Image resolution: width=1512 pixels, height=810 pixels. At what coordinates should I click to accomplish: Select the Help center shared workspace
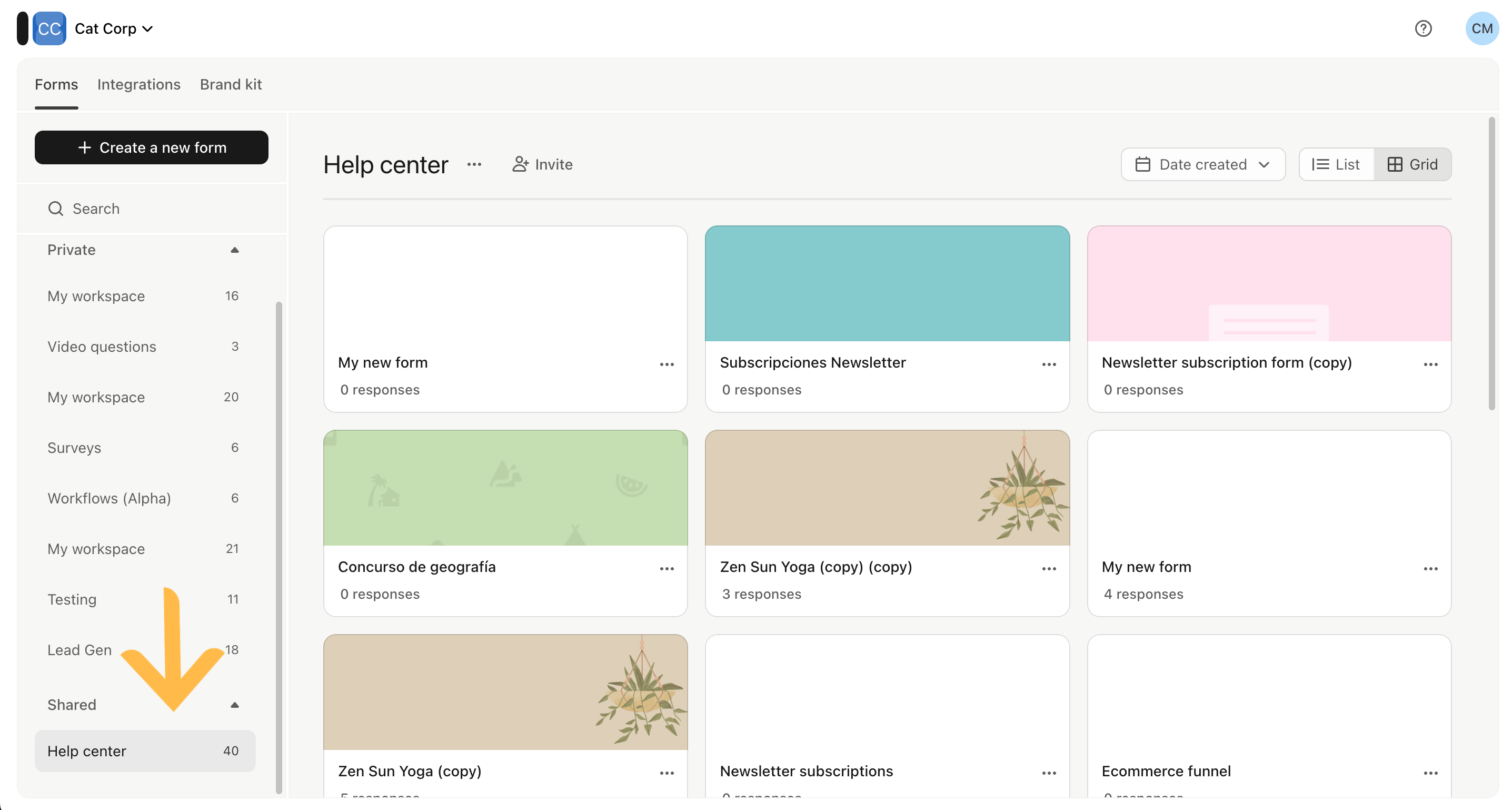pyautogui.click(x=144, y=750)
